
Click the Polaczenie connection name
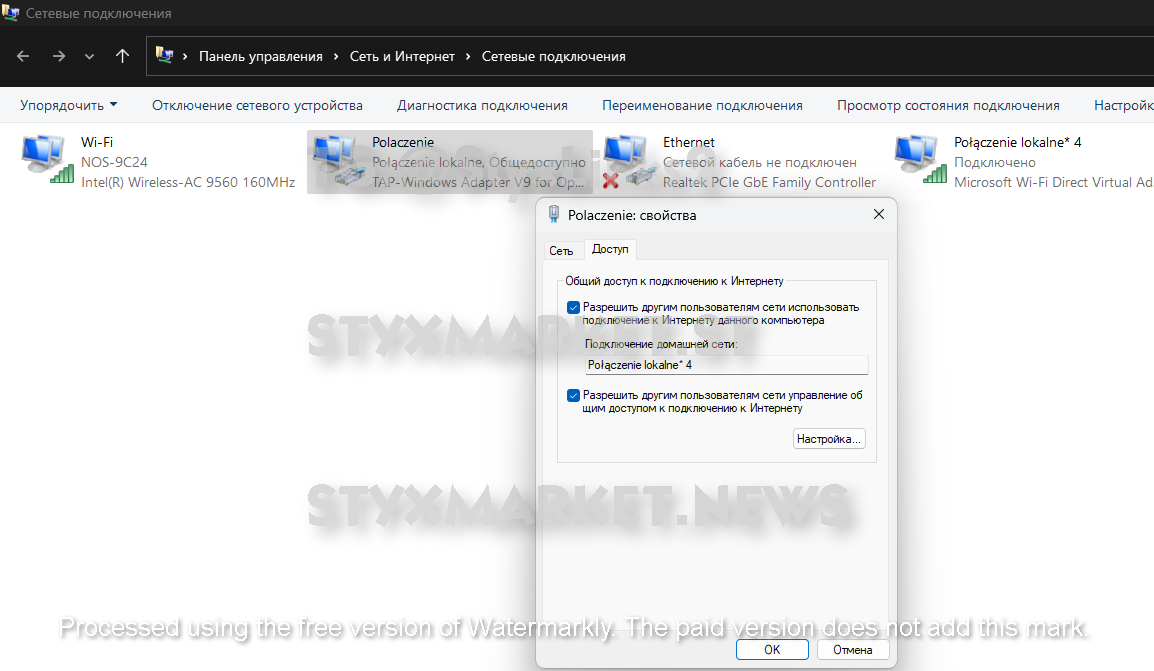[403, 142]
